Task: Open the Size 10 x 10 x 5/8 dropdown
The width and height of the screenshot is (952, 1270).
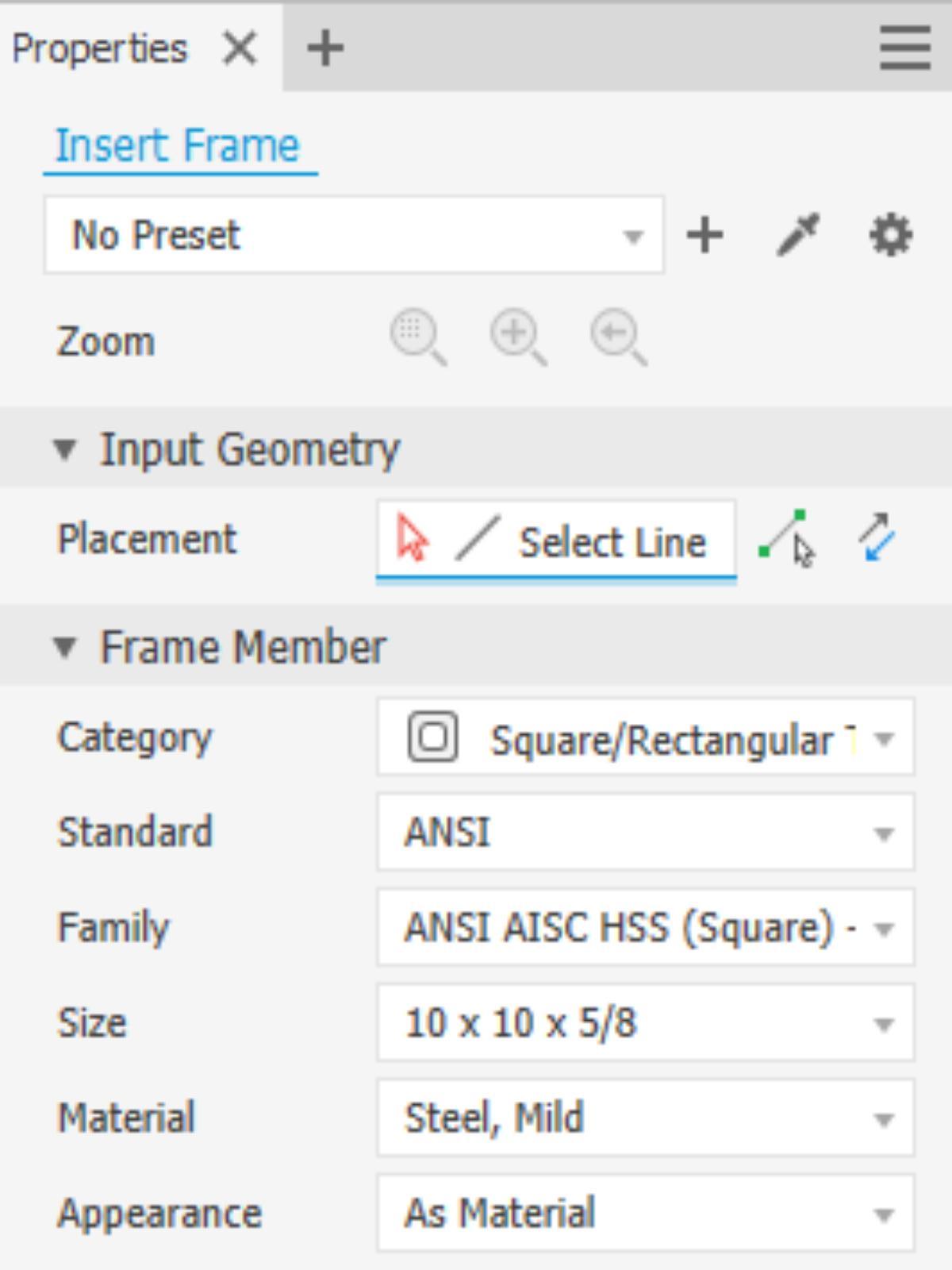Action: click(x=645, y=1023)
